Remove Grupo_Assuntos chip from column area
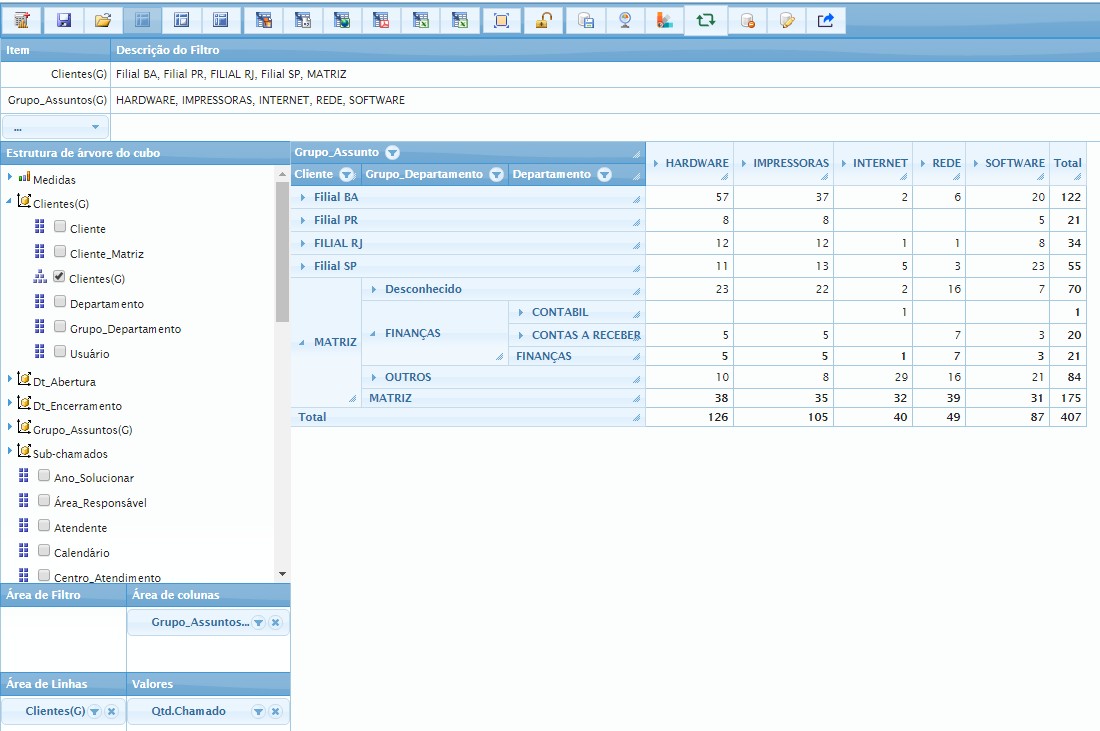The width and height of the screenshot is (1100, 731). pos(276,622)
